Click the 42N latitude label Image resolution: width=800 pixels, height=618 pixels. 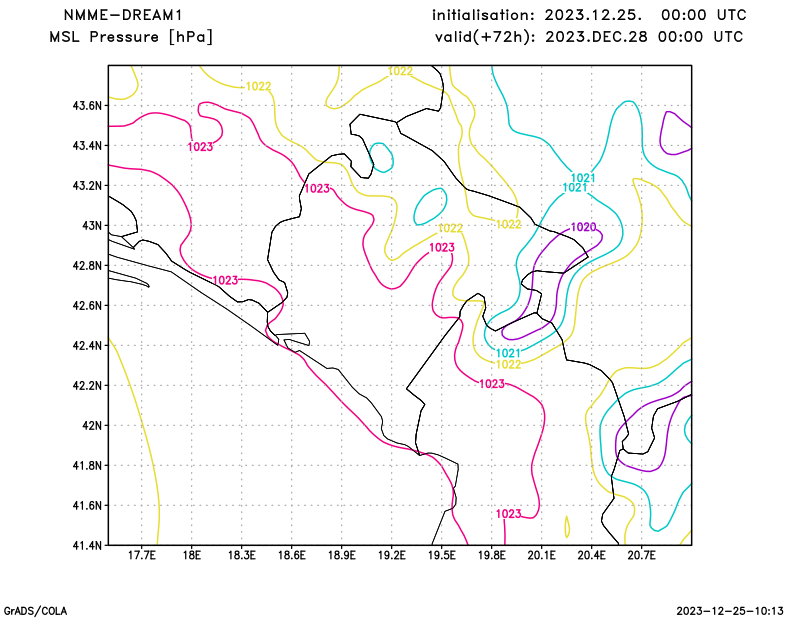(x=92, y=426)
